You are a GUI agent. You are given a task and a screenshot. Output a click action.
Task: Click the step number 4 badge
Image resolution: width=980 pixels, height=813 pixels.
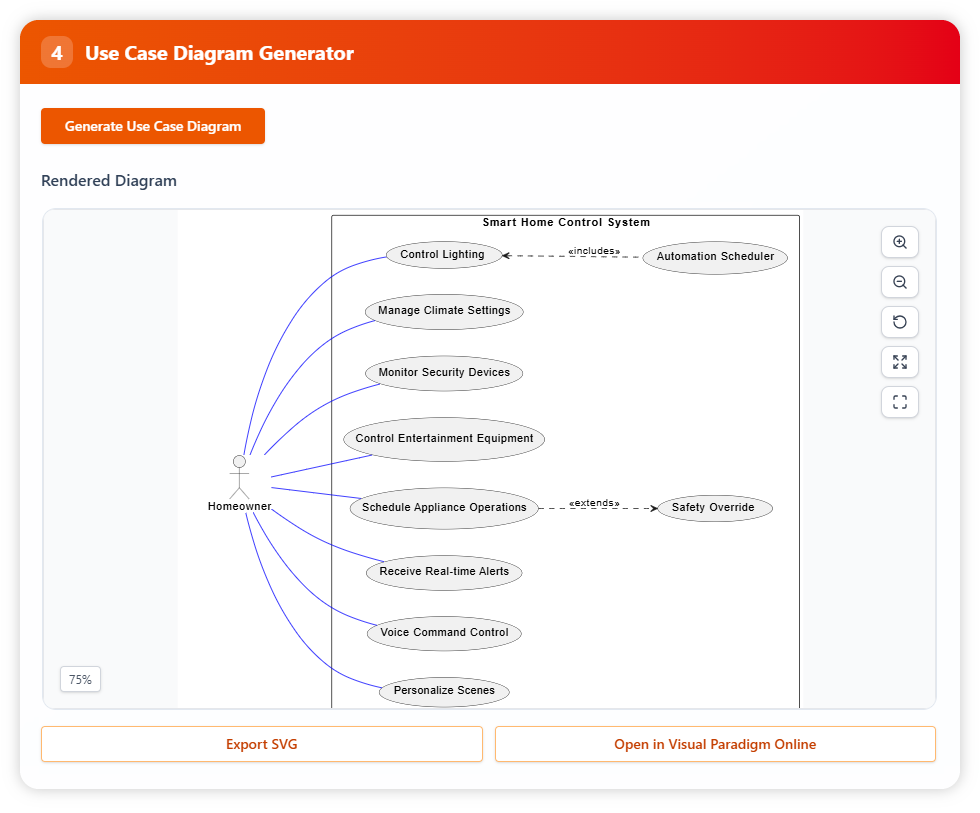(57, 53)
